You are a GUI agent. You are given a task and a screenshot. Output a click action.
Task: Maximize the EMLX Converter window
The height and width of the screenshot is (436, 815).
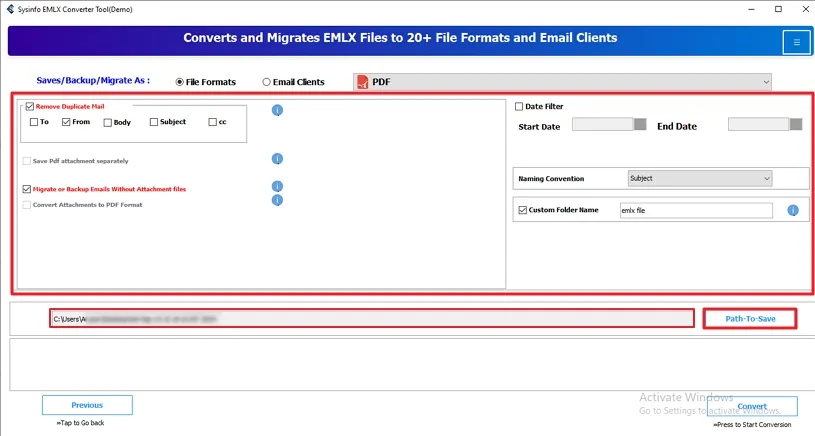coord(778,9)
